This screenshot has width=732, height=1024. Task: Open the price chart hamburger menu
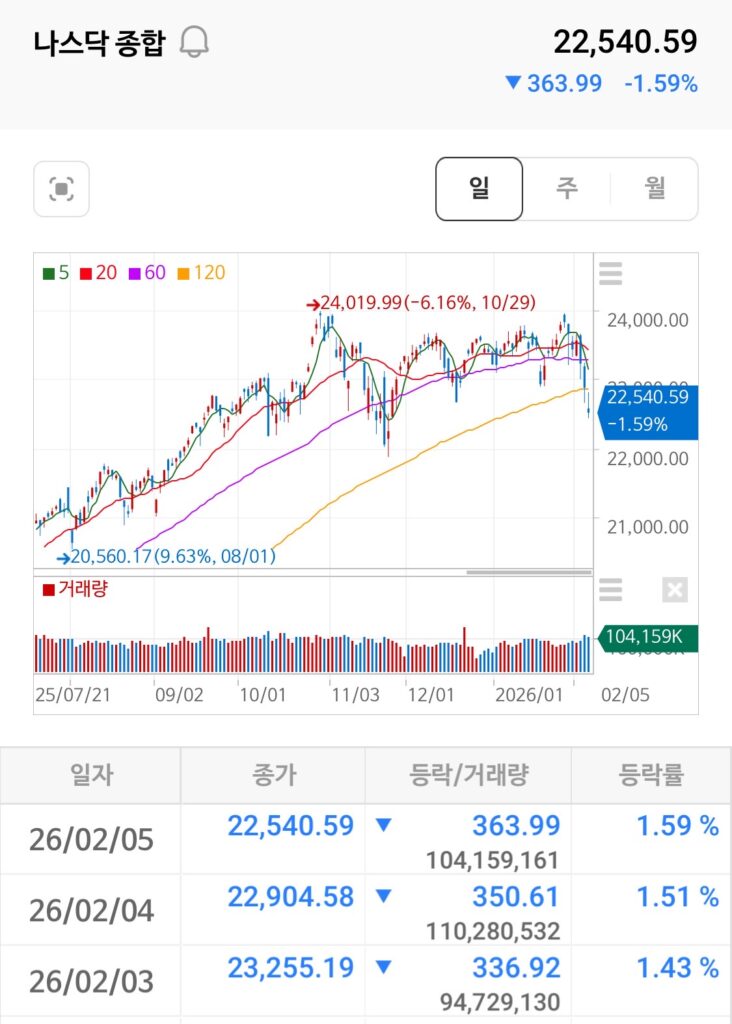click(x=610, y=272)
